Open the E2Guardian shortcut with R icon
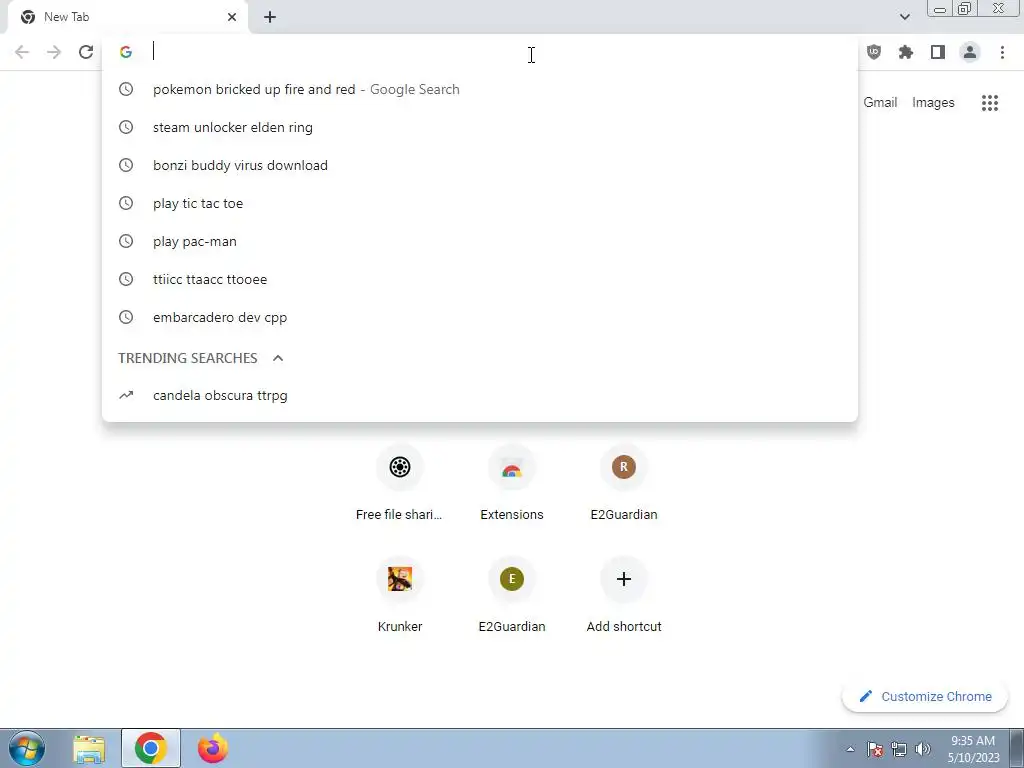Viewport: 1024px width, 768px height. pos(624,483)
